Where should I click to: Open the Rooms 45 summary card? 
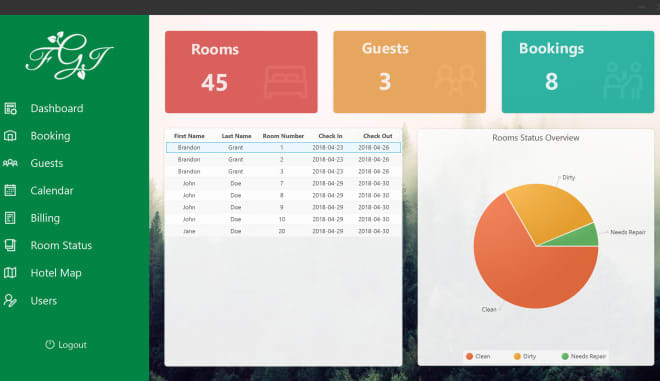click(241, 72)
